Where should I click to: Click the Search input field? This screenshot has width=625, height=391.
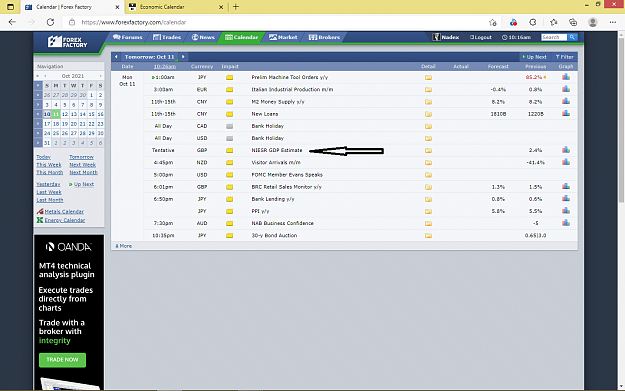click(554, 37)
